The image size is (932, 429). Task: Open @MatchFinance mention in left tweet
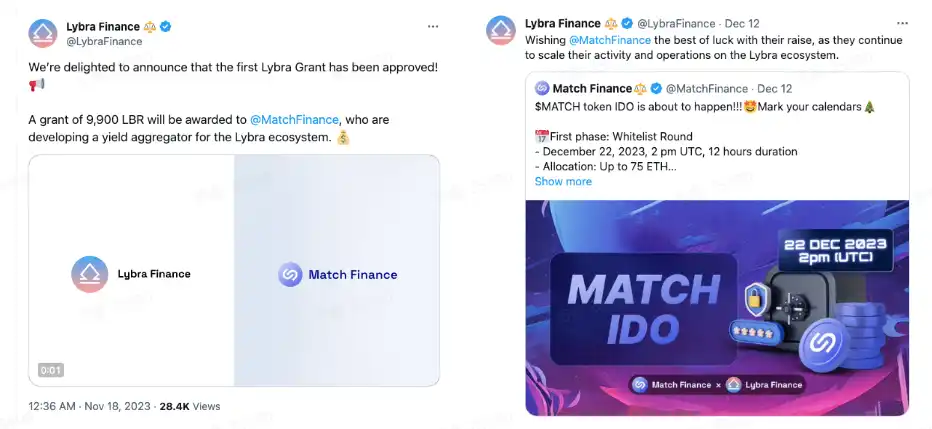(295, 119)
